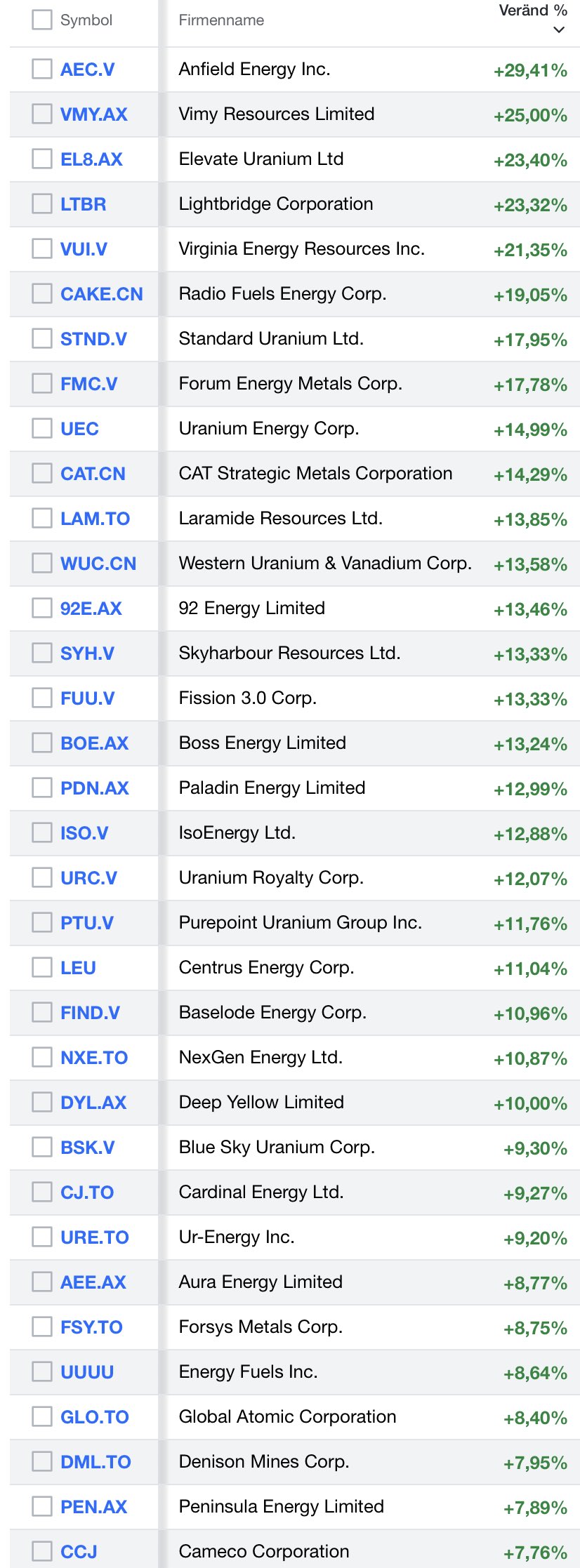The height and width of the screenshot is (1568, 580).
Task: Tick the checkbox beside UEC
Action: point(42,428)
